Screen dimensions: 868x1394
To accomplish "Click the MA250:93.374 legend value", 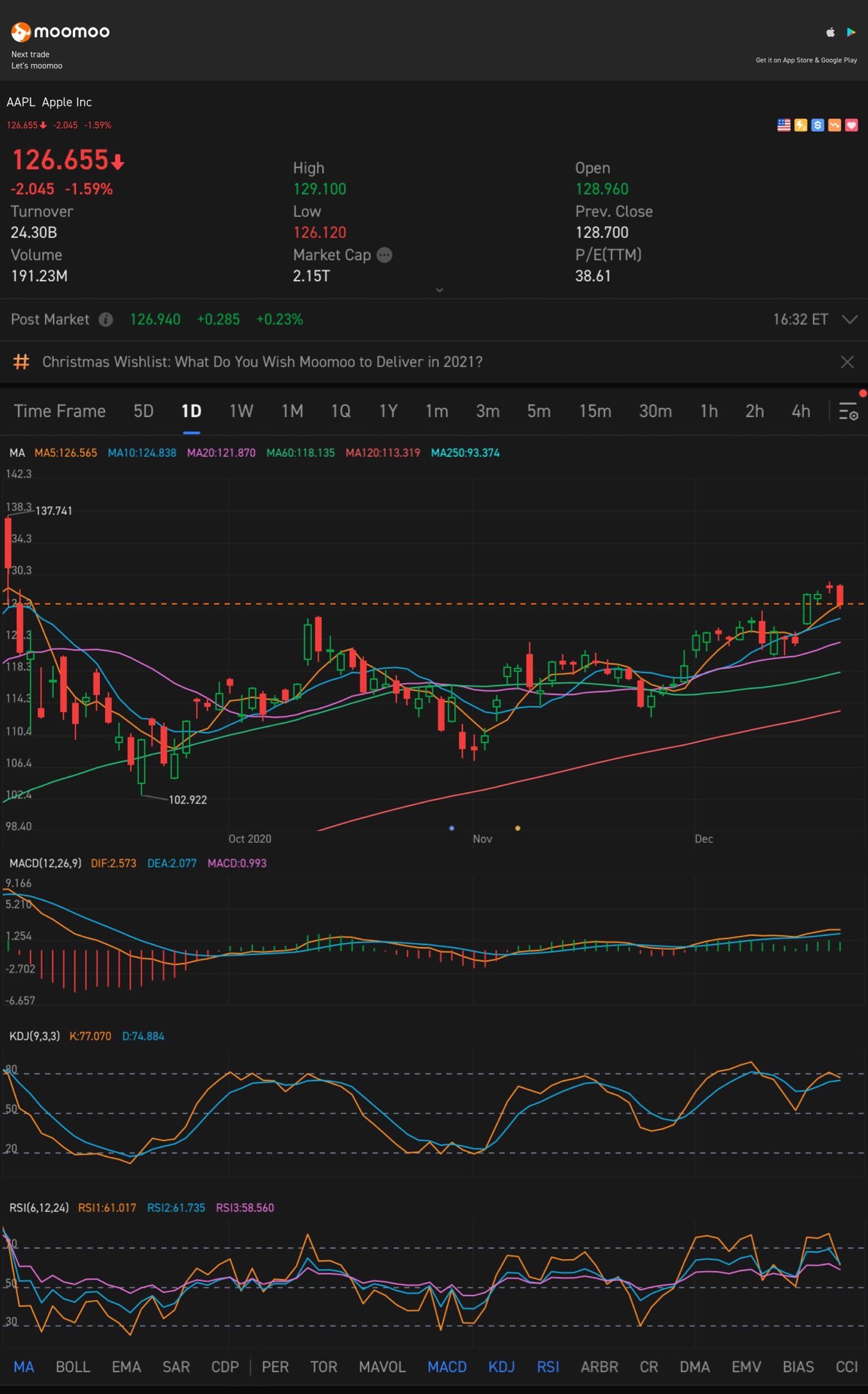I will click(x=465, y=453).
